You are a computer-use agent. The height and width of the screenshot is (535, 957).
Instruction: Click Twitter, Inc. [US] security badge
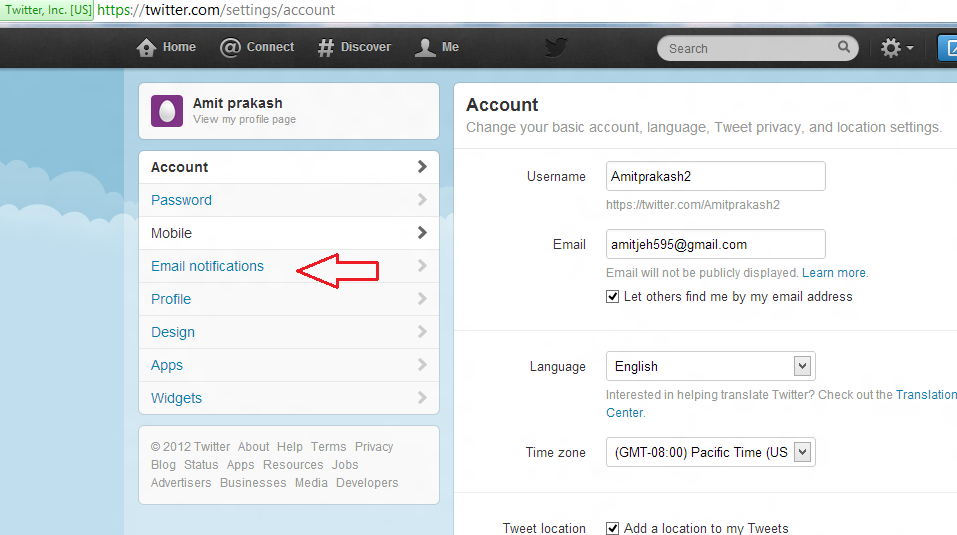[x=47, y=10]
